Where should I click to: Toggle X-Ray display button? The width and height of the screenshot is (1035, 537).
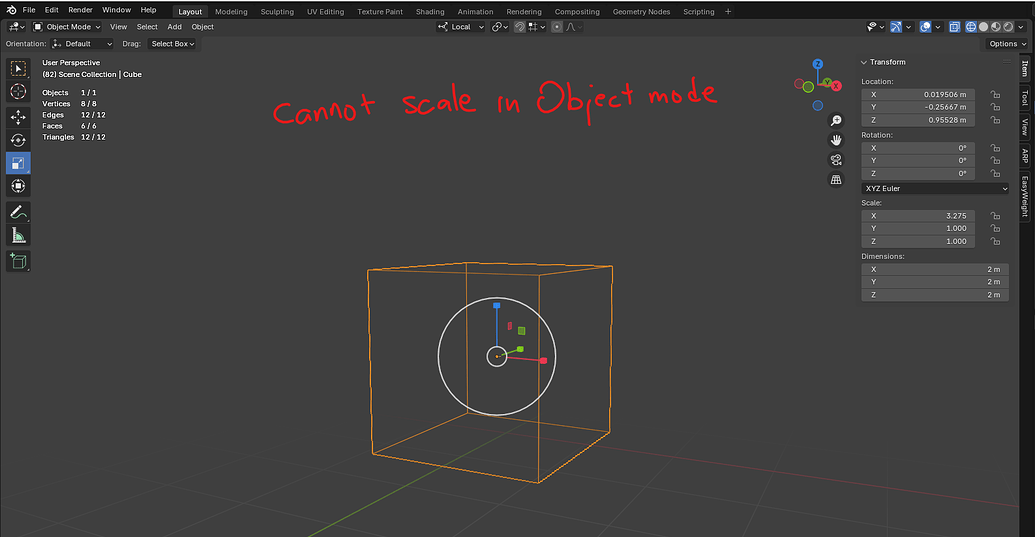(x=954, y=27)
